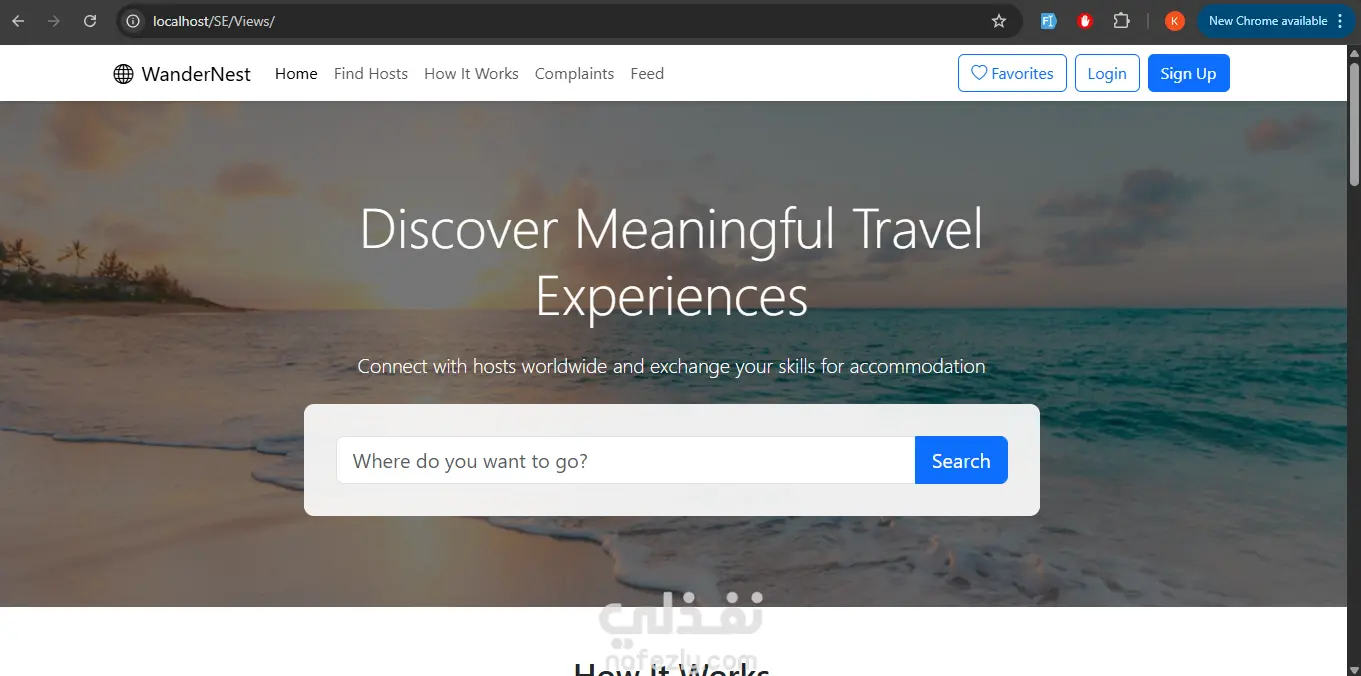The width and height of the screenshot is (1361, 676).
Task: Open the Find Hosts nav item
Action: (371, 74)
